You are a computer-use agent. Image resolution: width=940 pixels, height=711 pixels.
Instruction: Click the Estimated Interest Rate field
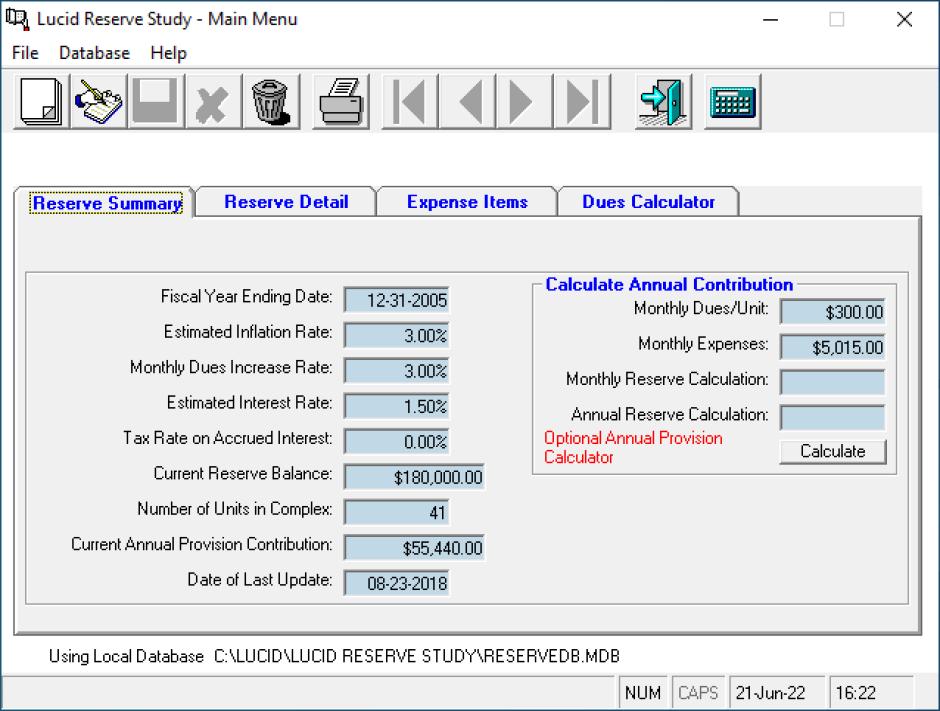[396, 406]
